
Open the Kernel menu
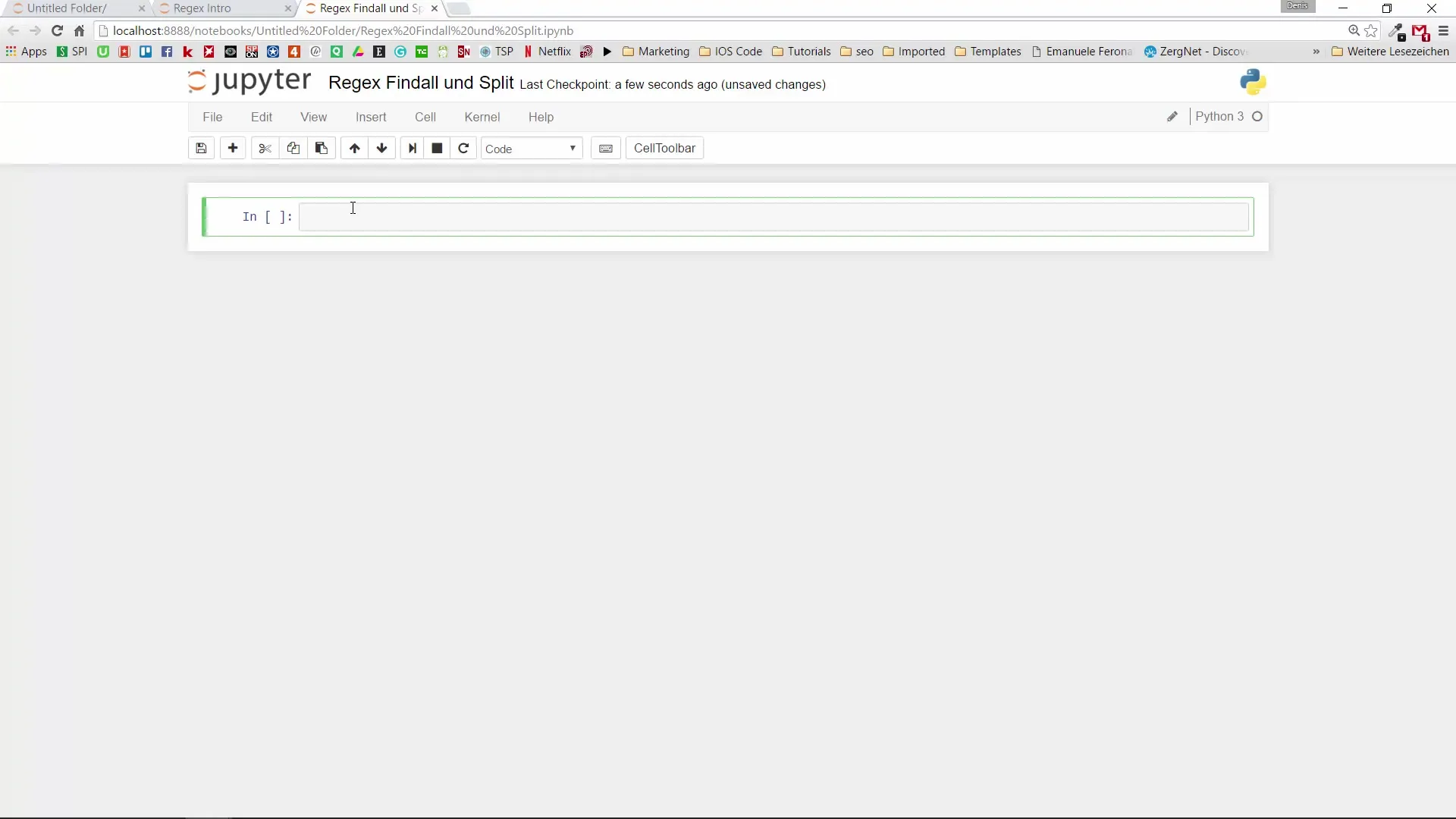click(482, 117)
